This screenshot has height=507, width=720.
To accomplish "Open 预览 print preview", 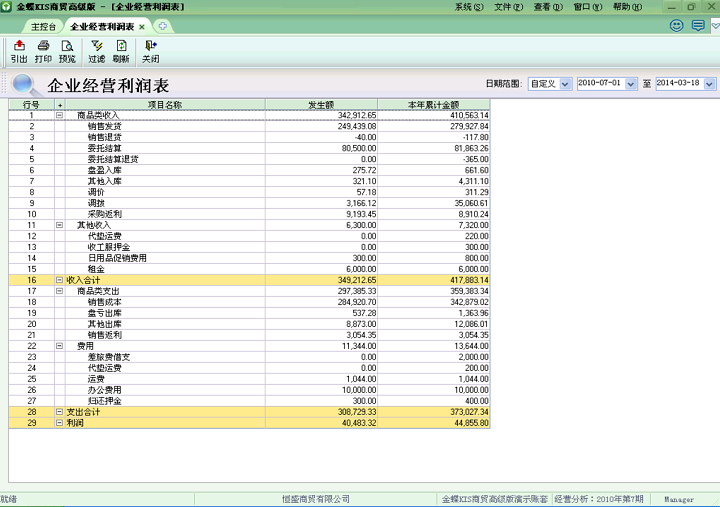I will (x=67, y=51).
